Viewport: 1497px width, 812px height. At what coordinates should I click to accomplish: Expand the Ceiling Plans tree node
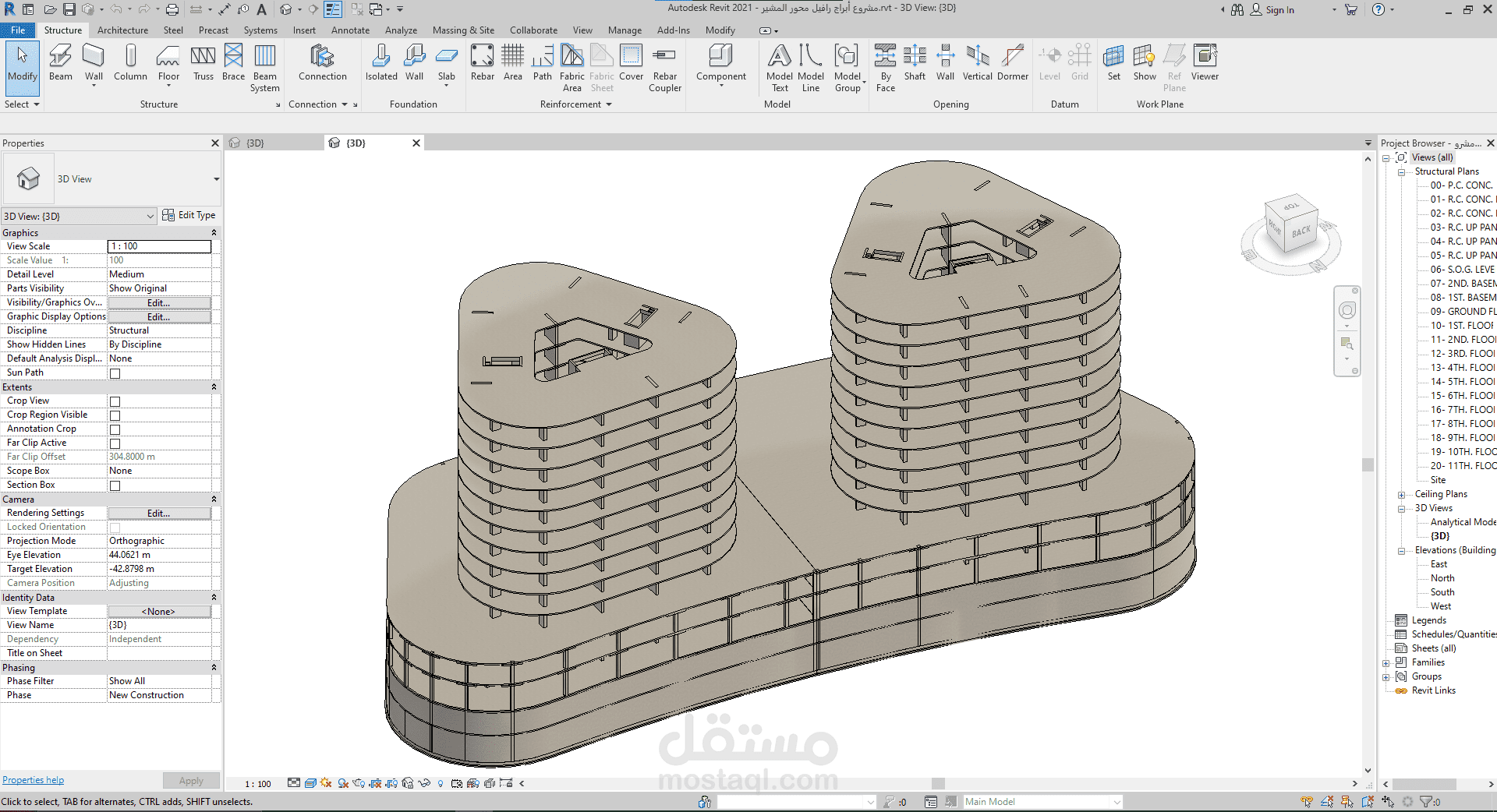tap(1401, 495)
